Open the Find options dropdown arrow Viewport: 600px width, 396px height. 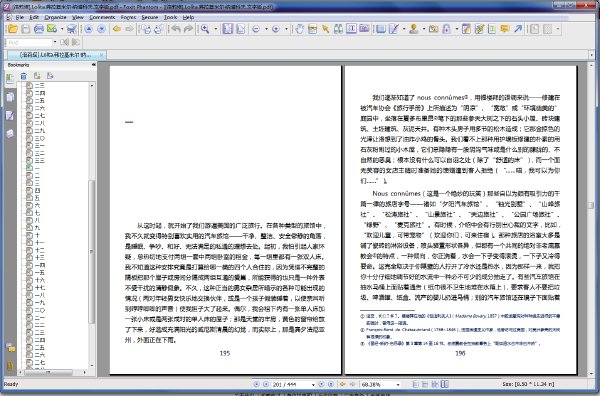(55, 42)
